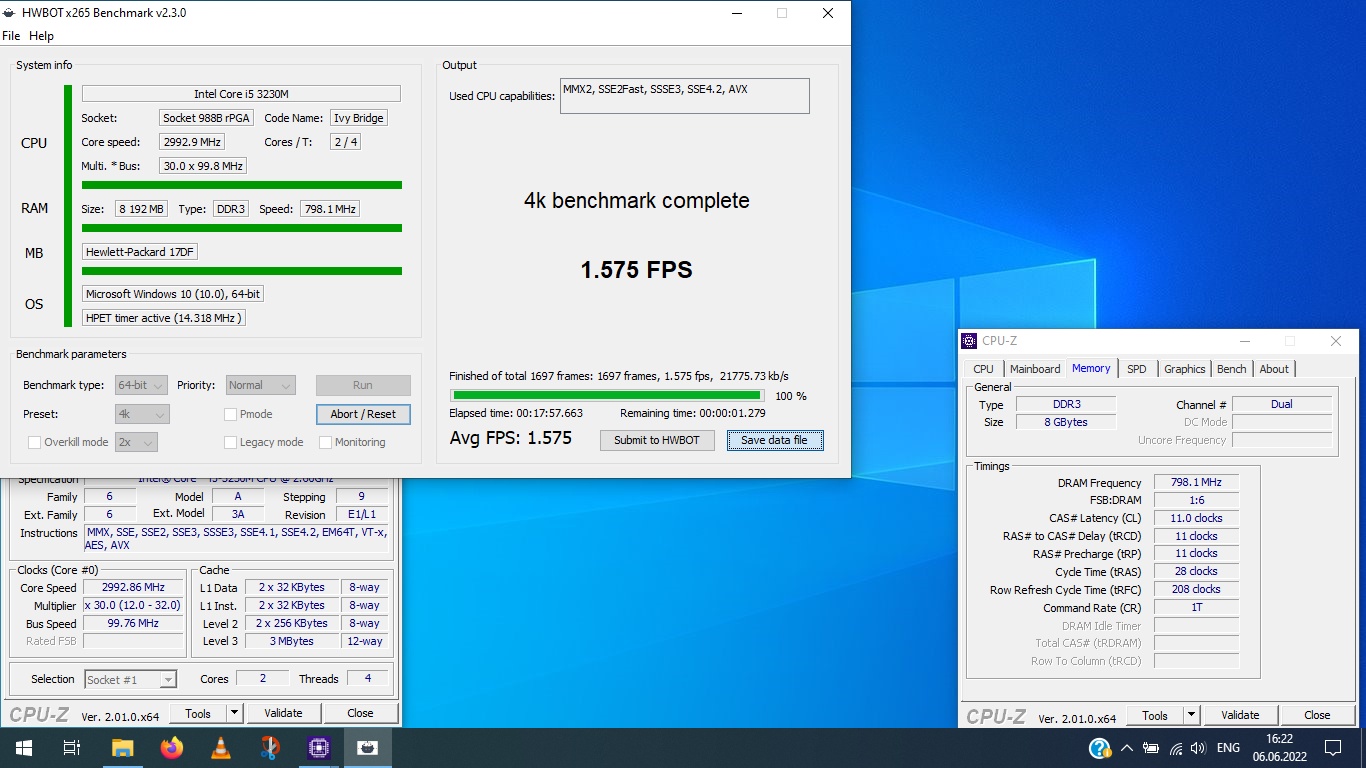Click the Channel # Dual value
Screen dimensions: 1366x768
click(1282, 404)
